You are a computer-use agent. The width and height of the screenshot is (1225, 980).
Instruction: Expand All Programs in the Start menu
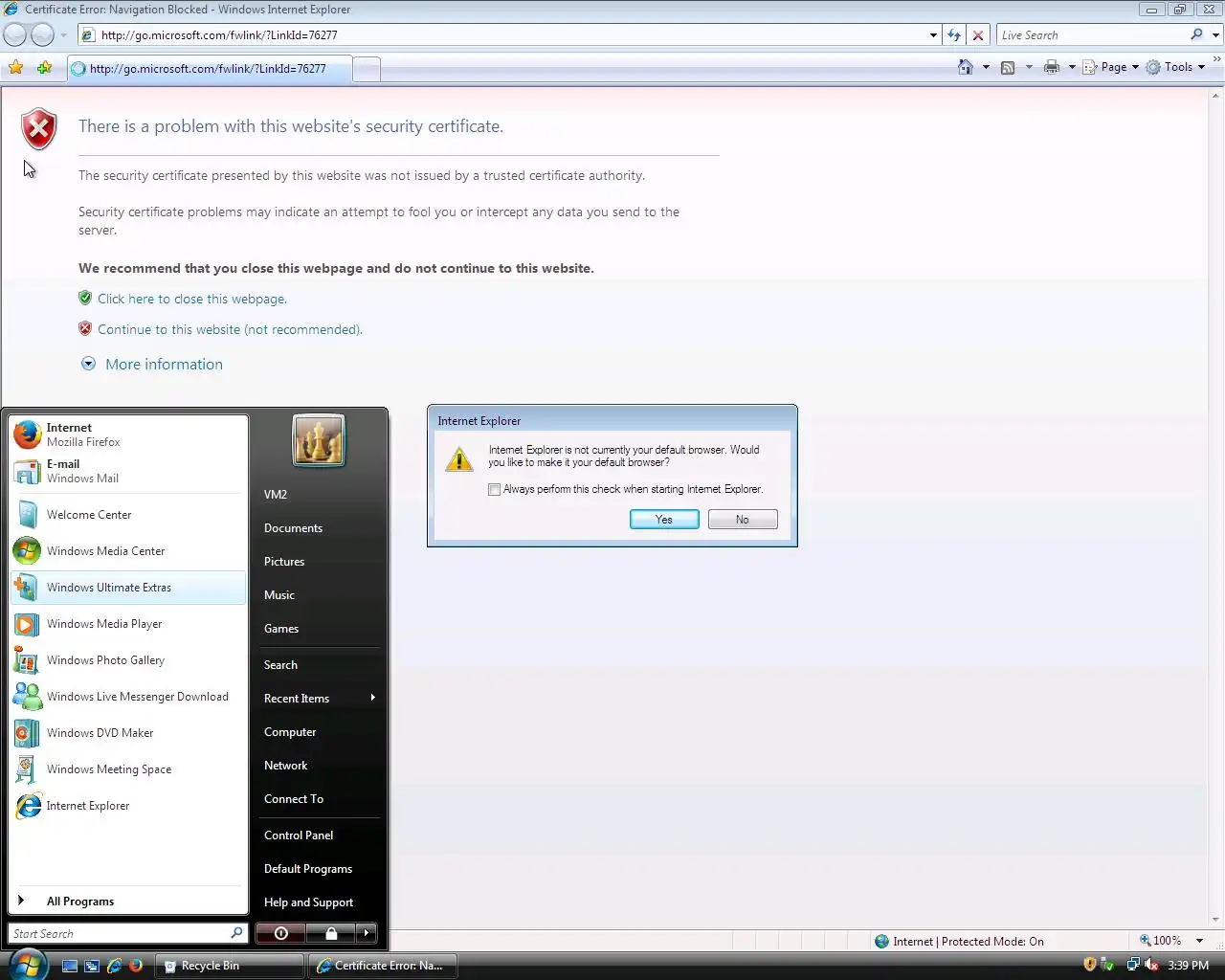[x=128, y=902]
